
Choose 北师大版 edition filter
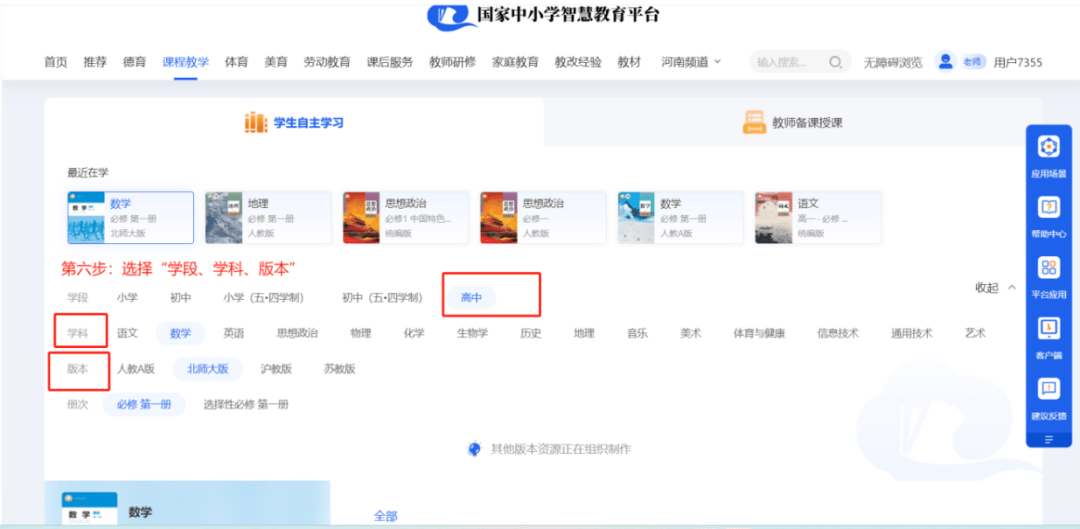208,369
